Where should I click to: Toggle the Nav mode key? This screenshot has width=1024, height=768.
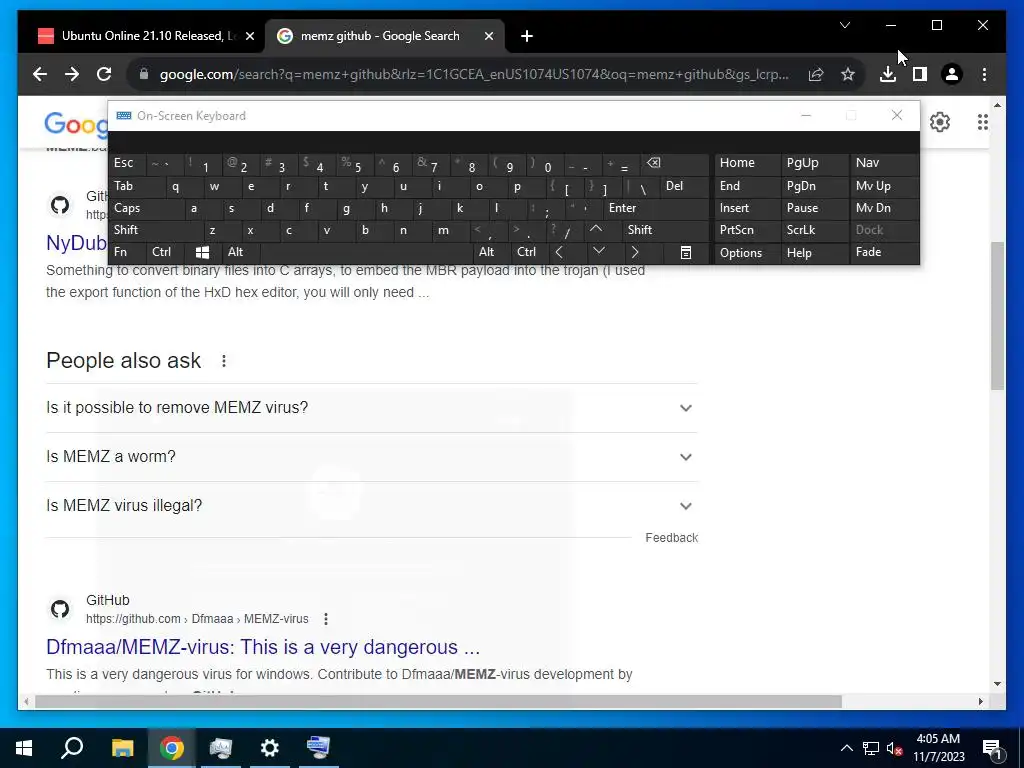point(884,163)
